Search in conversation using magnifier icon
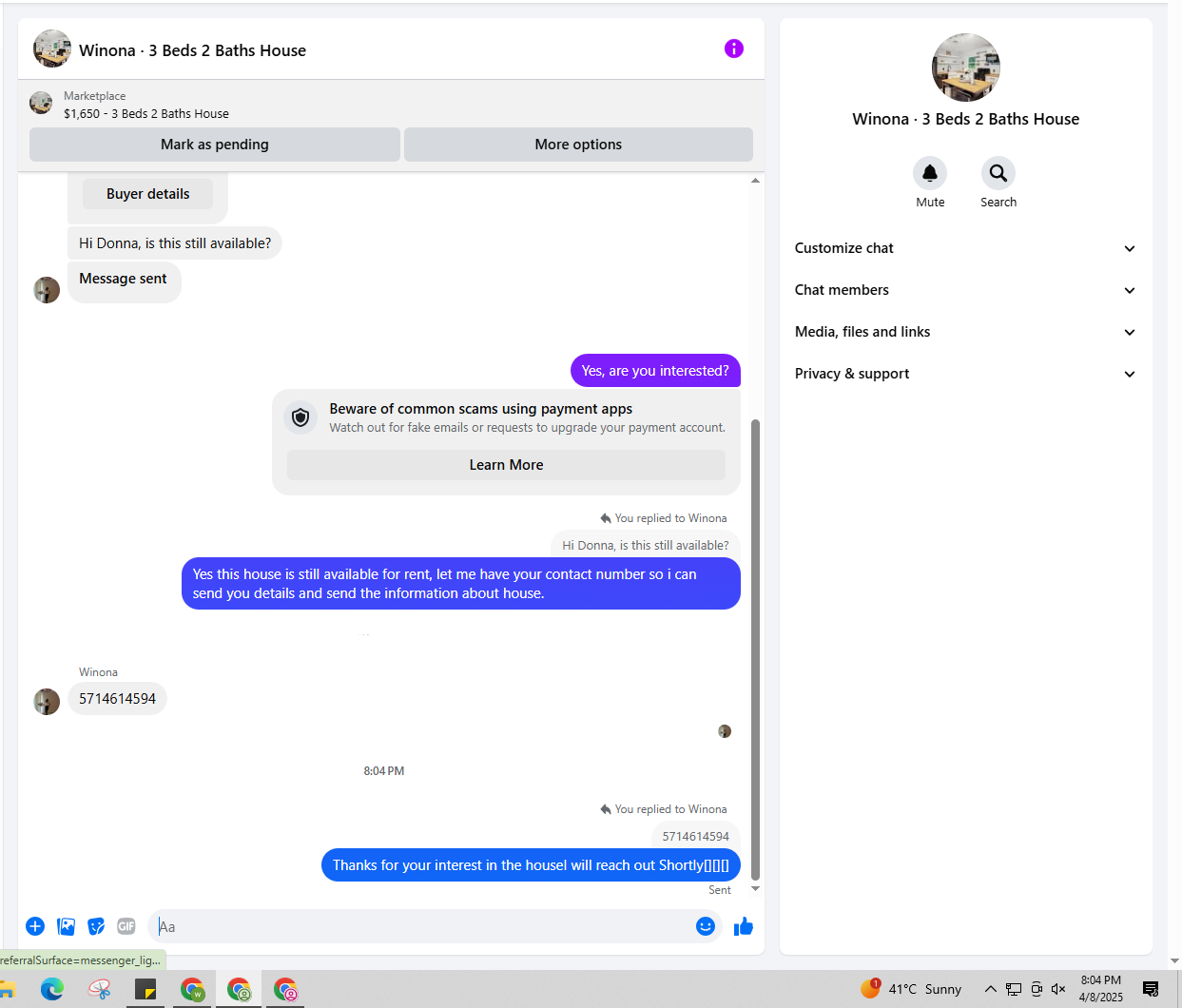The width and height of the screenshot is (1182, 1008). 998,173
